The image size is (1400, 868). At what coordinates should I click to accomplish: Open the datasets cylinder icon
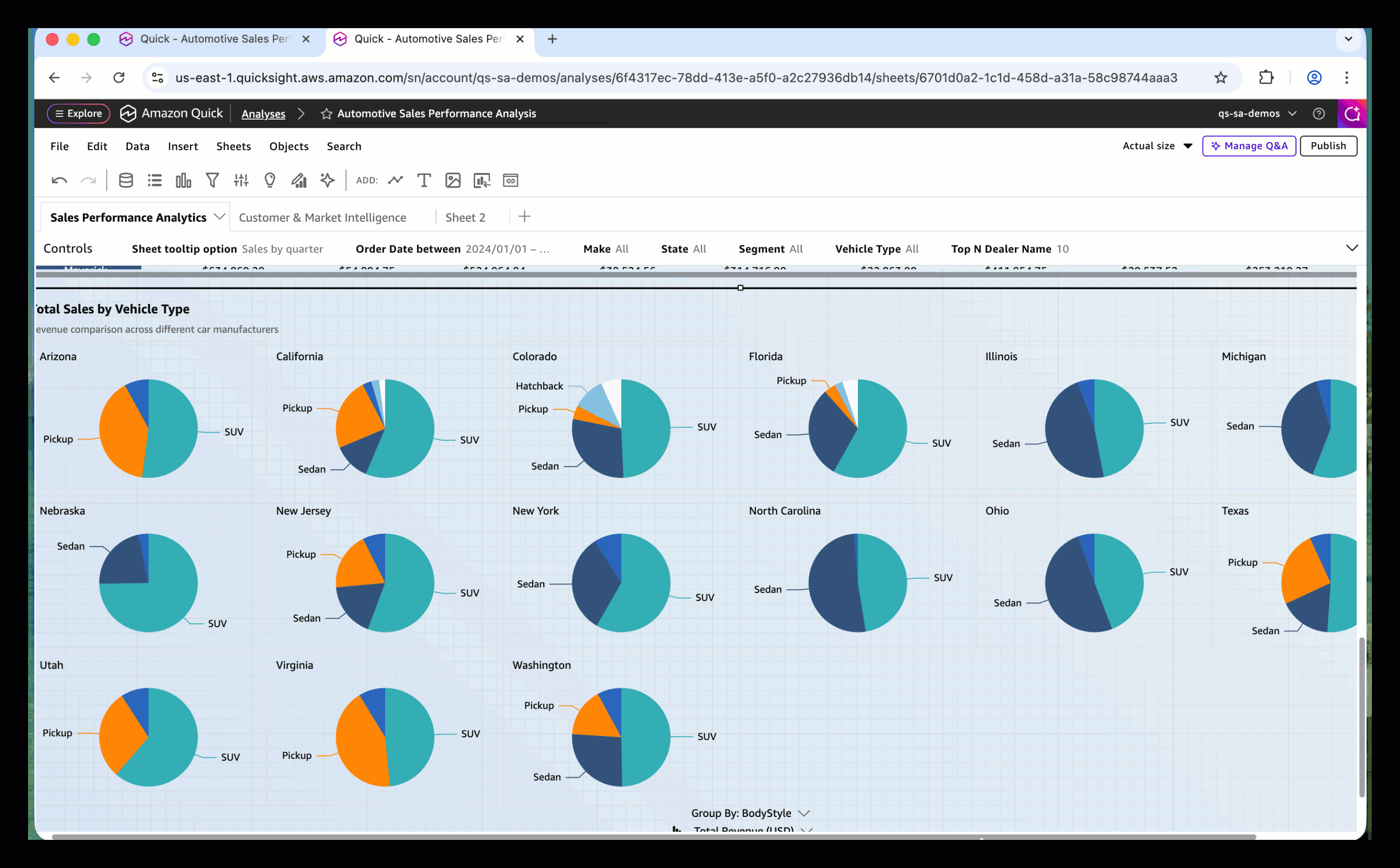(x=126, y=181)
